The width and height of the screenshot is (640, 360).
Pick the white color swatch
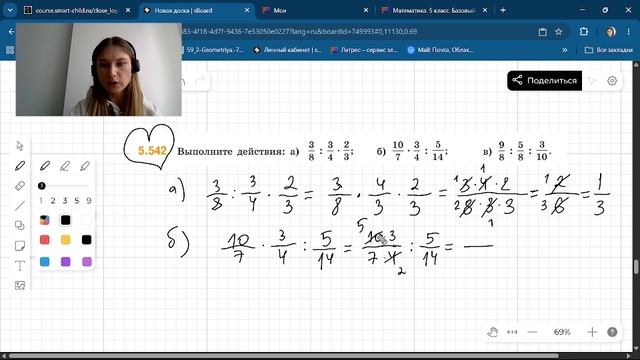pyautogui.click(x=86, y=220)
